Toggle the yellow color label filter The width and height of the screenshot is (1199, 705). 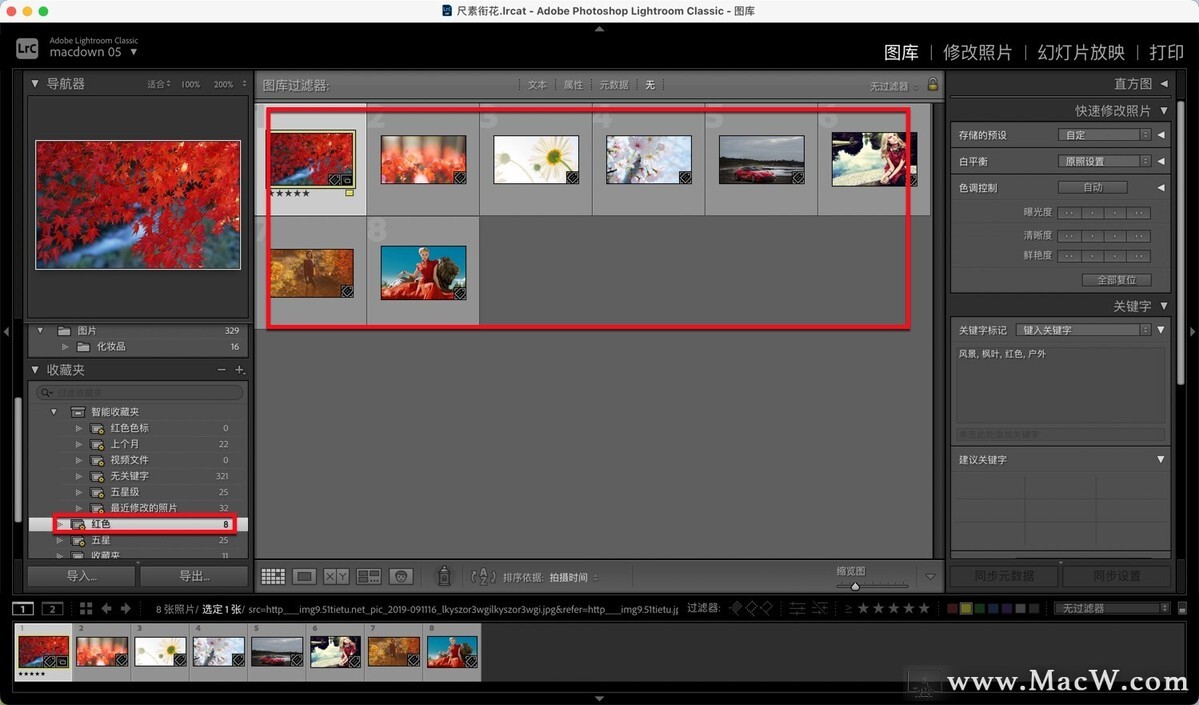pyautogui.click(x=966, y=609)
